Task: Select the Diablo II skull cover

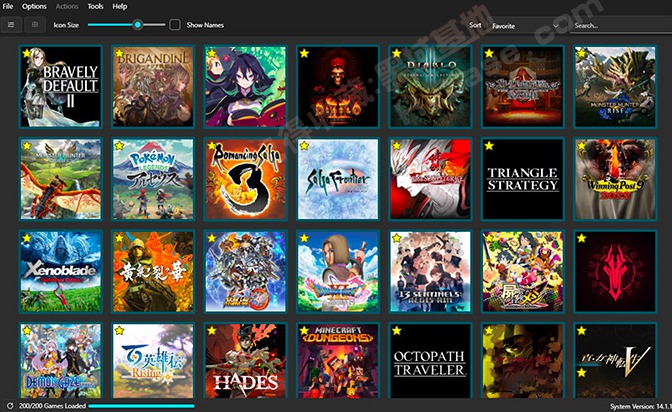Action: click(x=338, y=87)
